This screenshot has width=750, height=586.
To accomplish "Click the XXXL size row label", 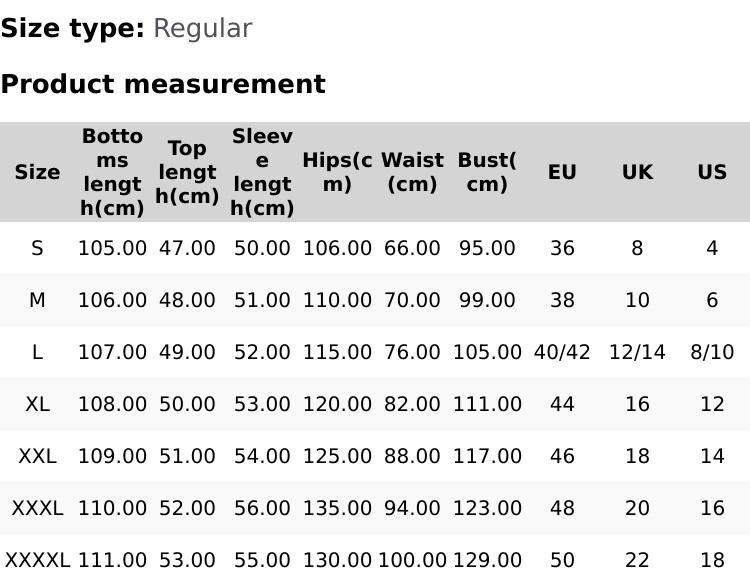I will [37, 508].
